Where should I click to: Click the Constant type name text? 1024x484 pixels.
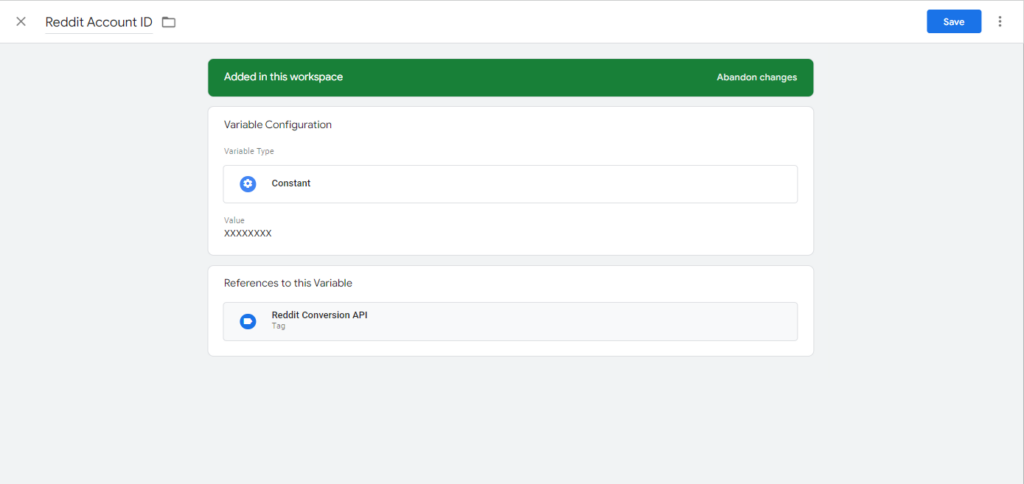pos(291,184)
